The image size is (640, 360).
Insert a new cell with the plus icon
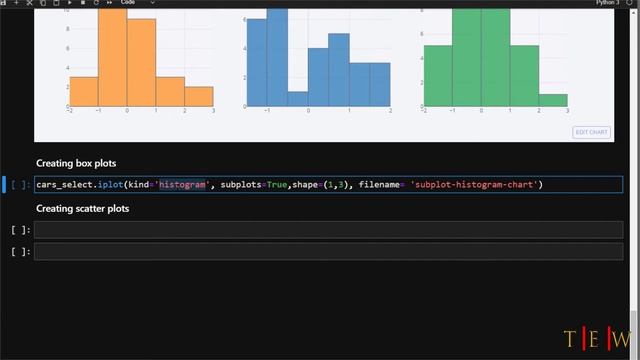16,2
